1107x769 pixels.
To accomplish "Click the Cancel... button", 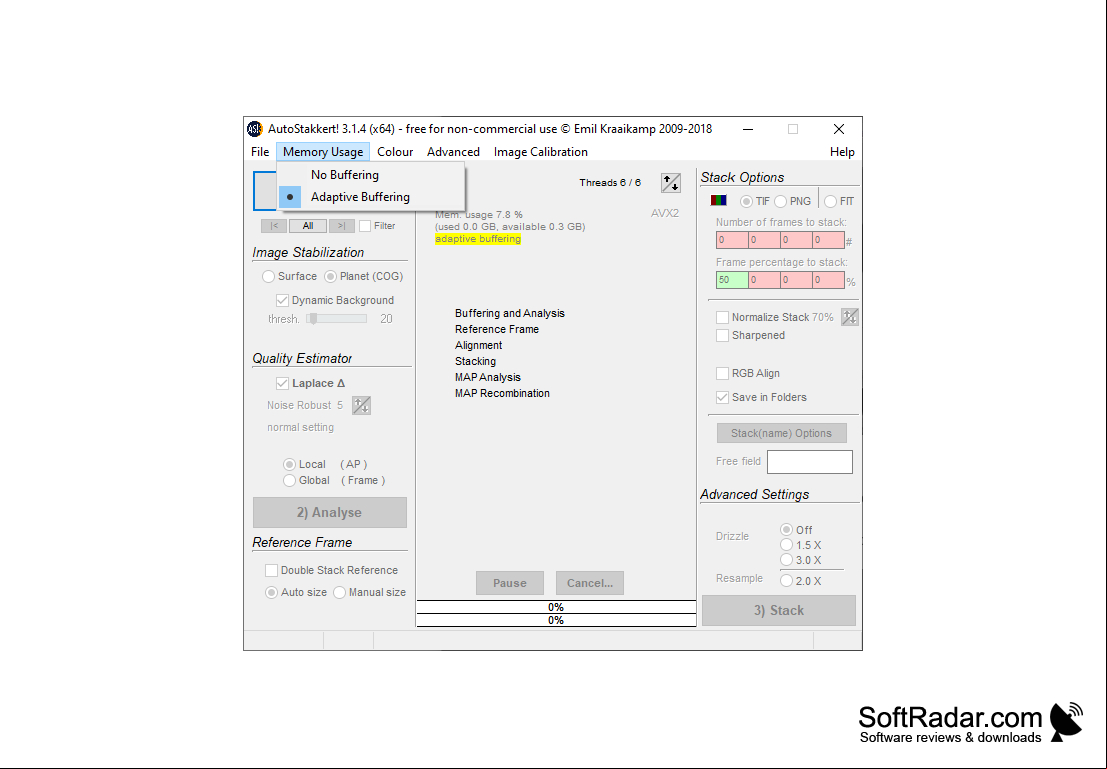I will click(590, 583).
